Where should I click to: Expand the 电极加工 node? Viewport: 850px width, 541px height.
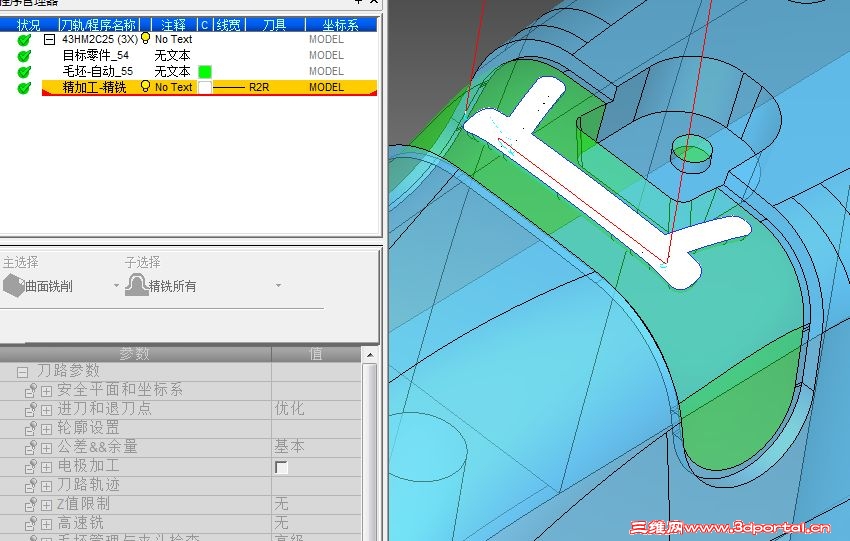47,467
